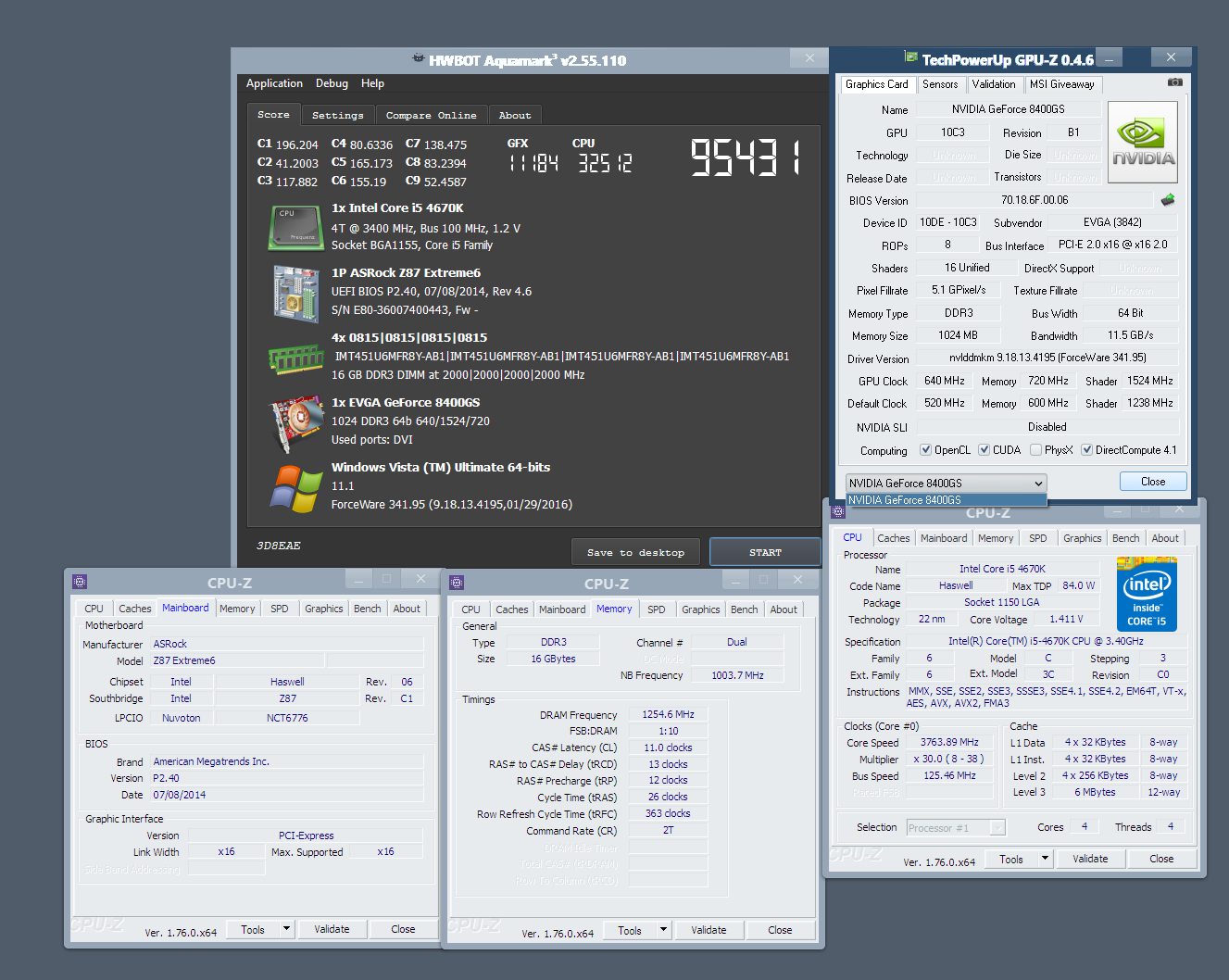Click the START button in Aquamark
The image size is (1229, 980).
[765, 552]
